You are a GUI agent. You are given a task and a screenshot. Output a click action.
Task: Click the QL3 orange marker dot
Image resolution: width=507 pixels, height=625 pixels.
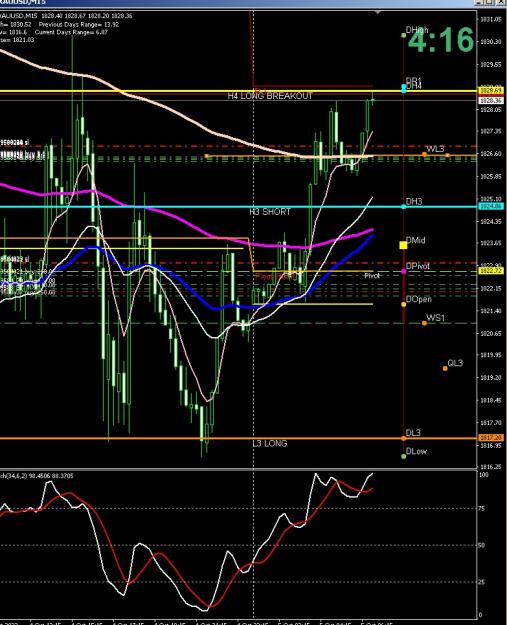(x=445, y=368)
